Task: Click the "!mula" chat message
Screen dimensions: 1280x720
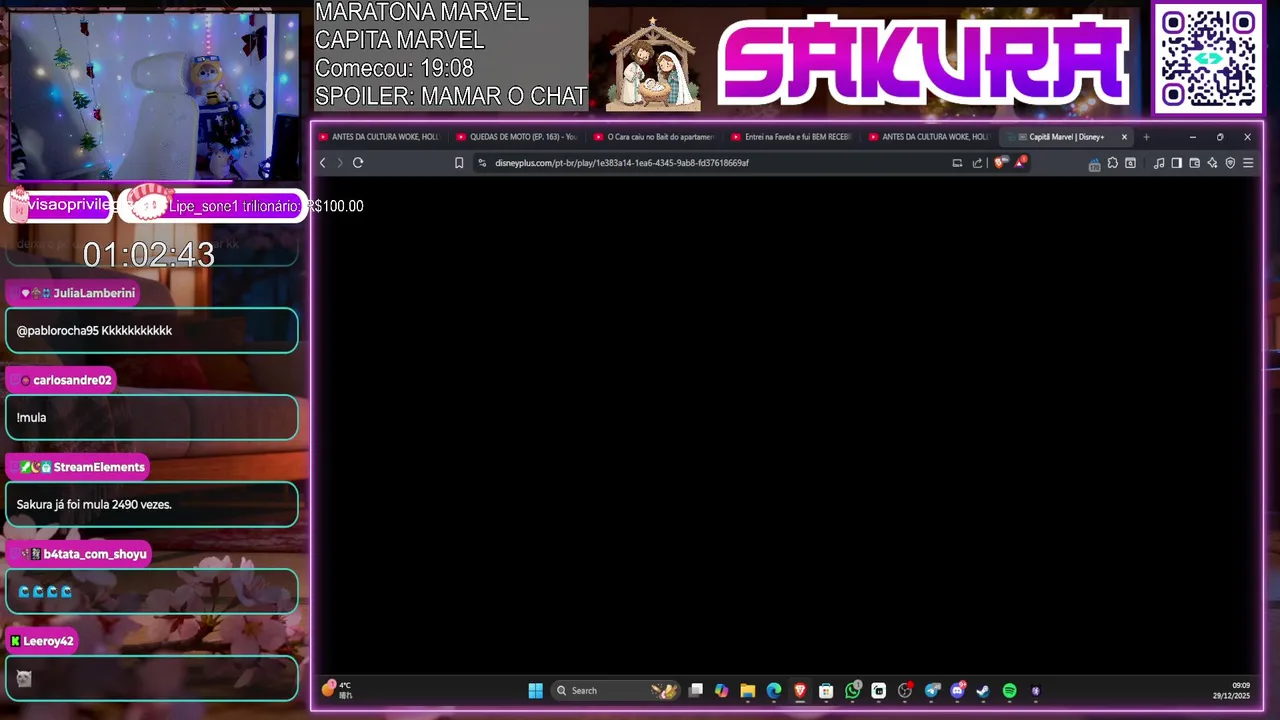Action: pos(31,418)
